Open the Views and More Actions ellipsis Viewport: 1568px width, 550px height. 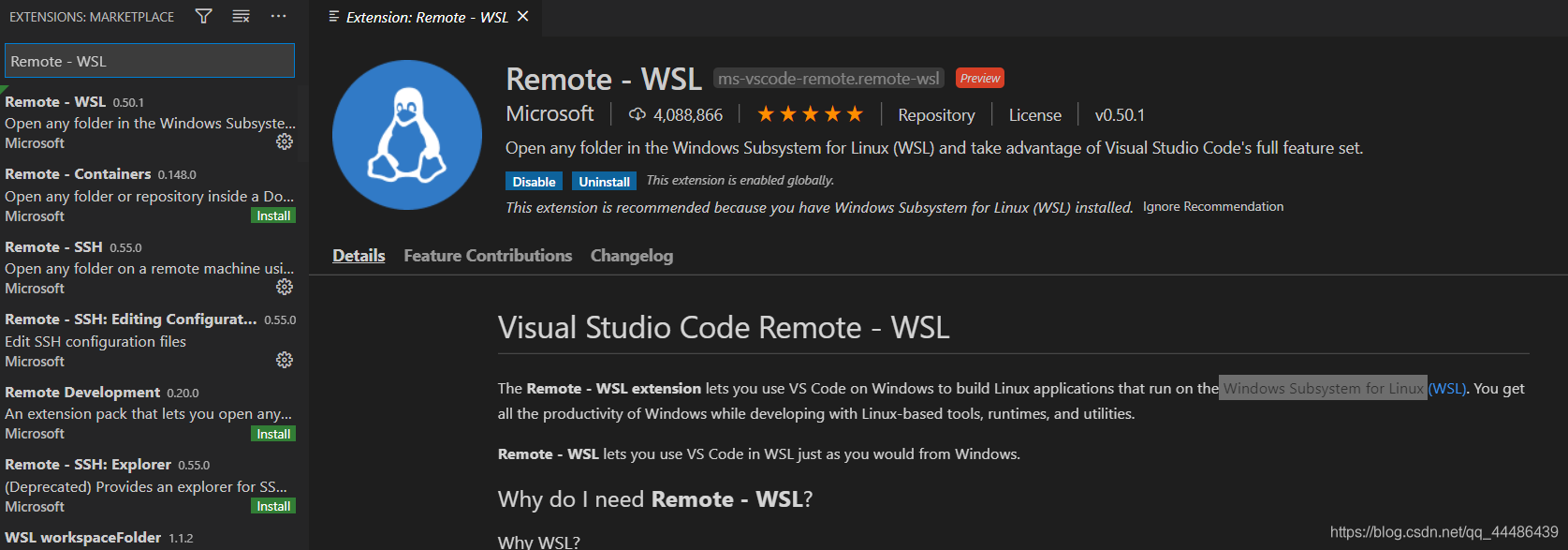(x=278, y=16)
